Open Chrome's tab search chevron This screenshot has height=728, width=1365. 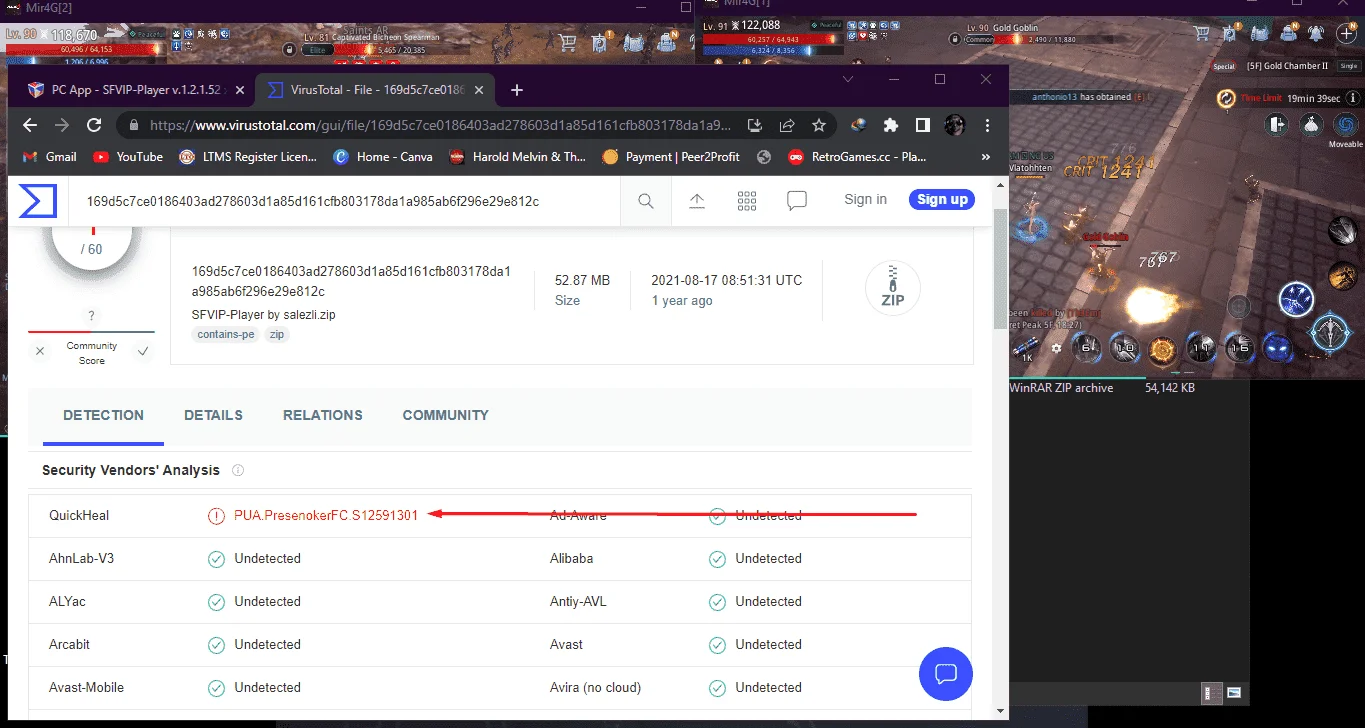pos(848,79)
